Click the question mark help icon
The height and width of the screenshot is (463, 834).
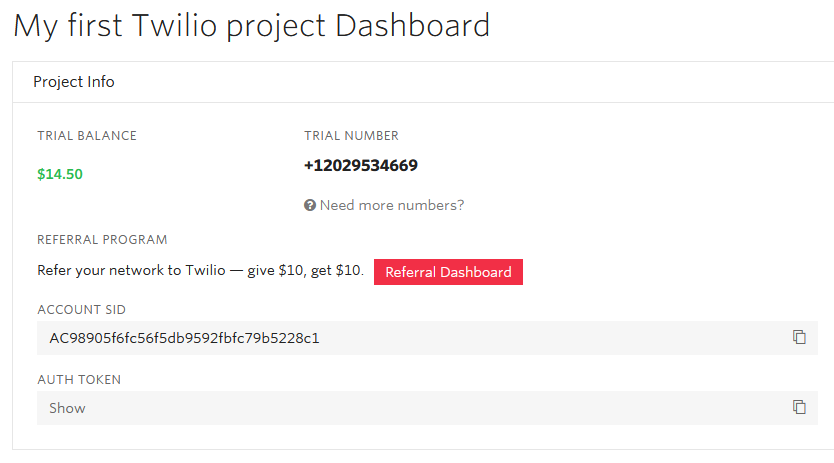pyautogui.click(x=310, y=205)
